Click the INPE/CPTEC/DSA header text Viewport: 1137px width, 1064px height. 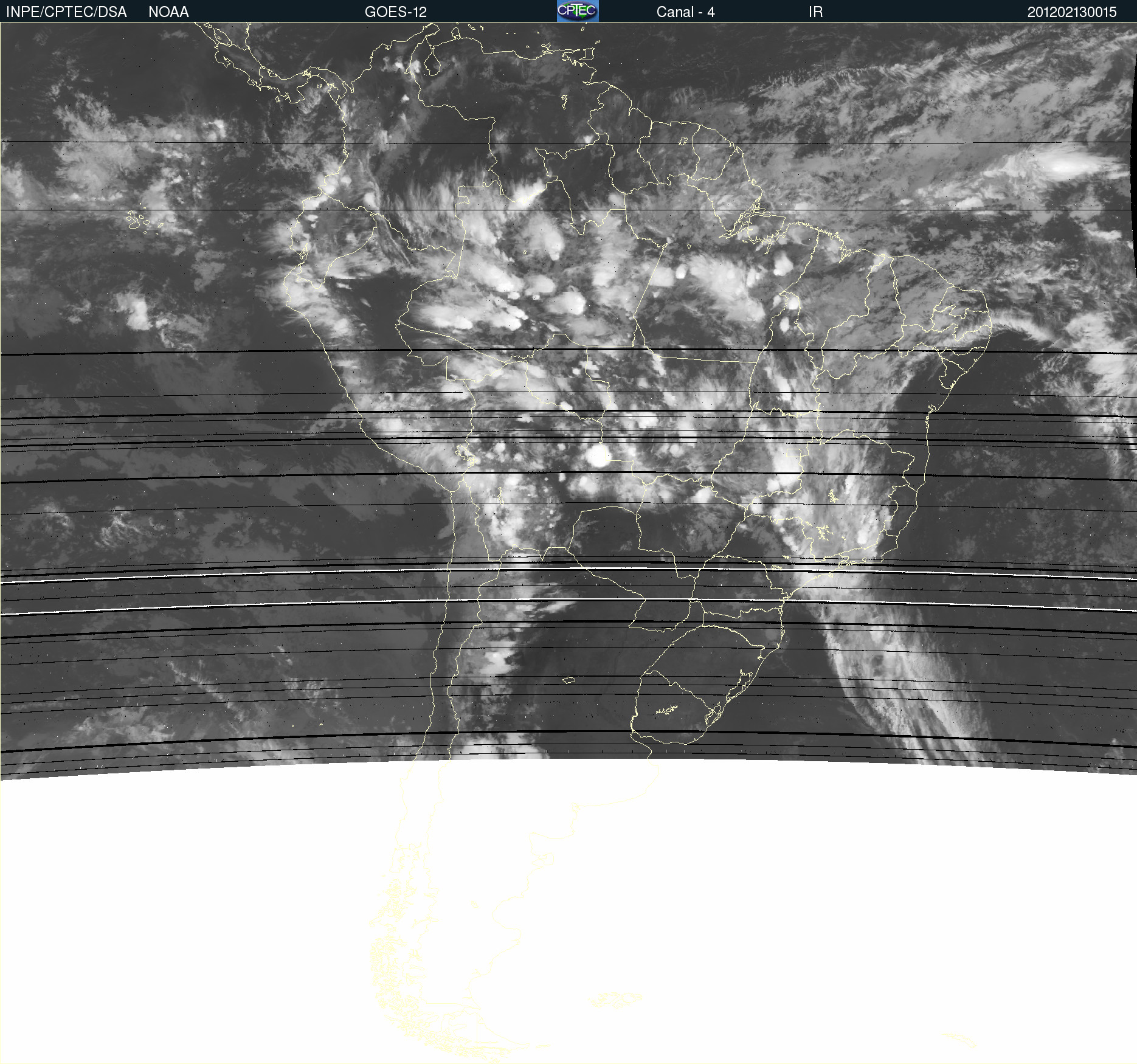point(66,12)
